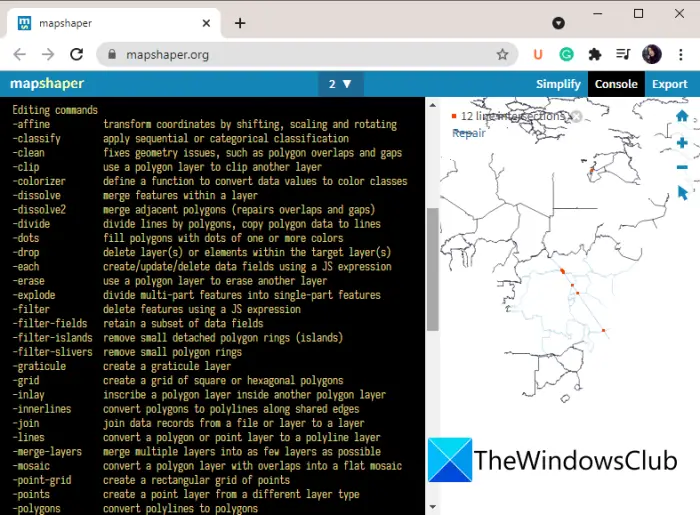Image resolution: width=700 pixels, height=515 pixels.
Task: Select the map pointer arrow tool
Action: [x=682, y=193]
